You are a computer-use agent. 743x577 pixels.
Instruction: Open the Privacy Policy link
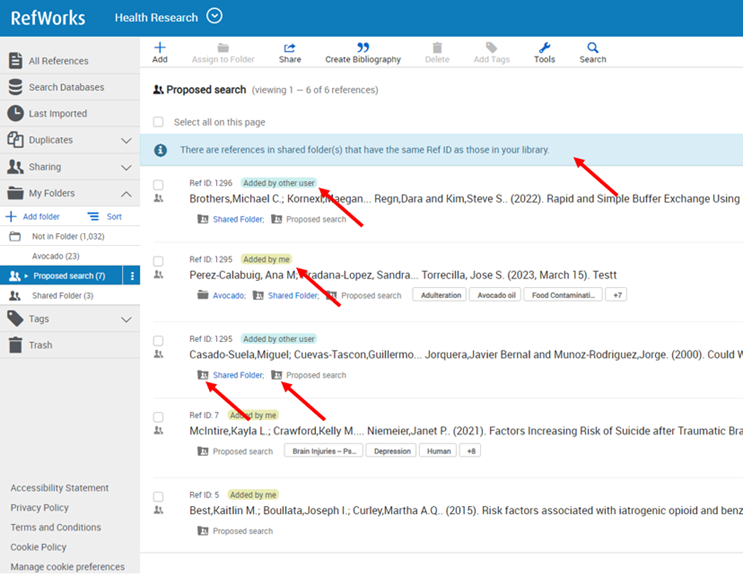40,508
